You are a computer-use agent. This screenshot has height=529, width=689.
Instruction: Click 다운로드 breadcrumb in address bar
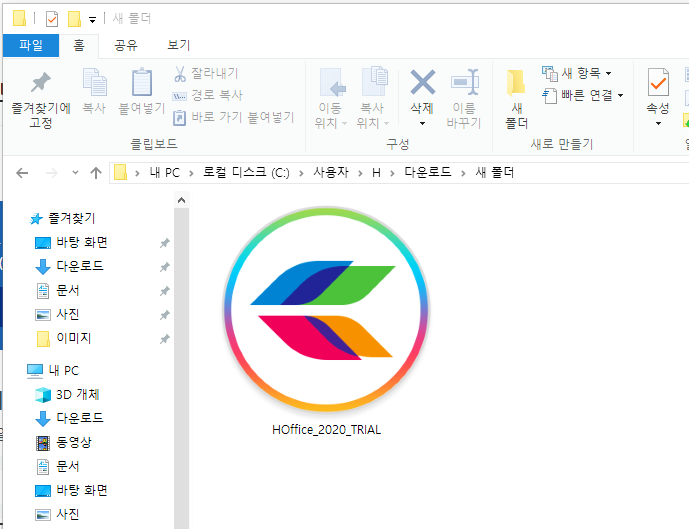point(428,172)
